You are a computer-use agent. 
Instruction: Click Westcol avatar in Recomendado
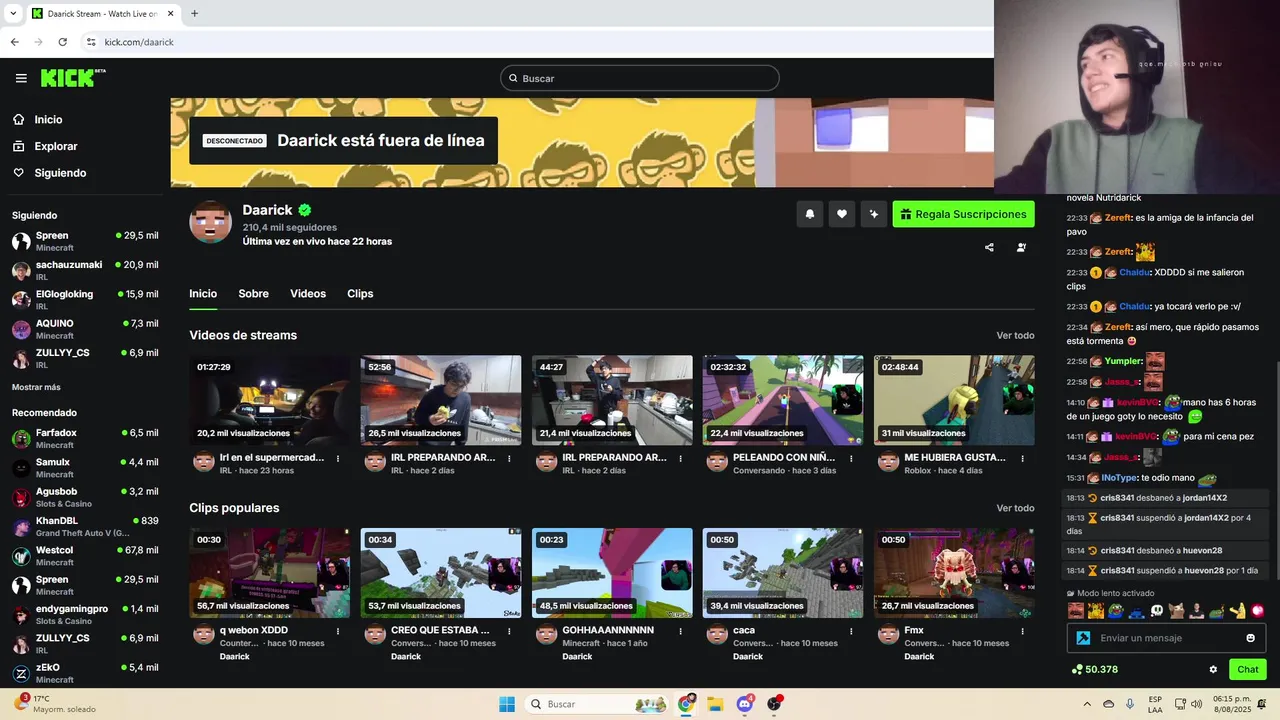(21, 556)
